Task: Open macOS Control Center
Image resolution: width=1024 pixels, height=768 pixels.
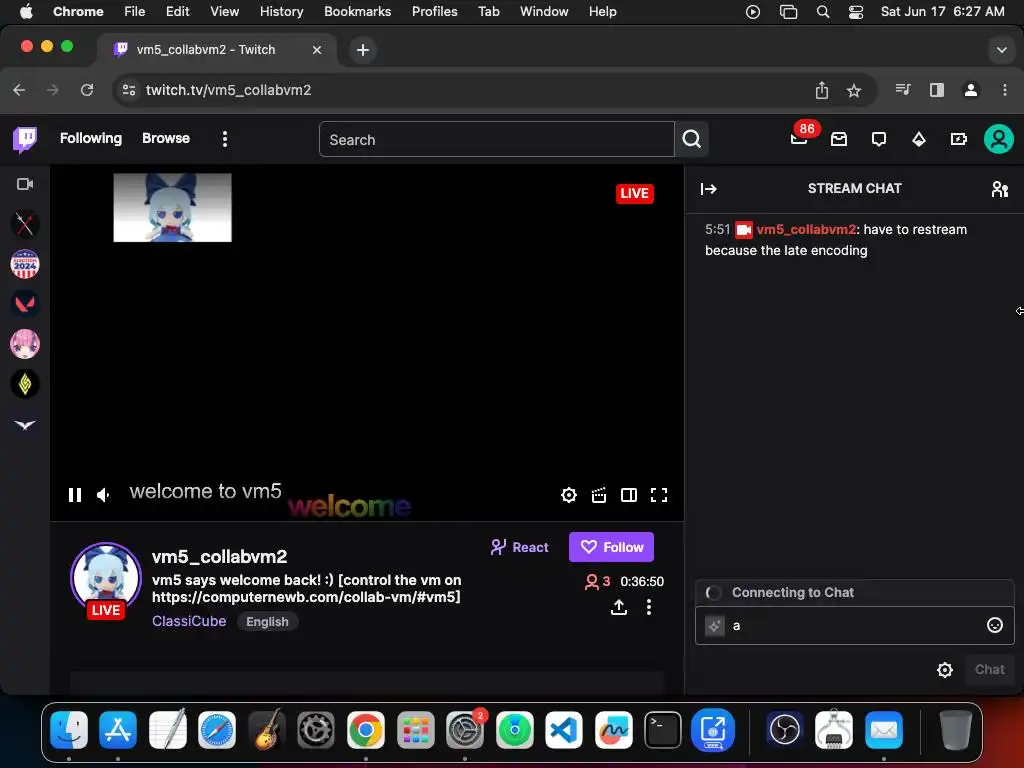Action: [x=856, y=12]
